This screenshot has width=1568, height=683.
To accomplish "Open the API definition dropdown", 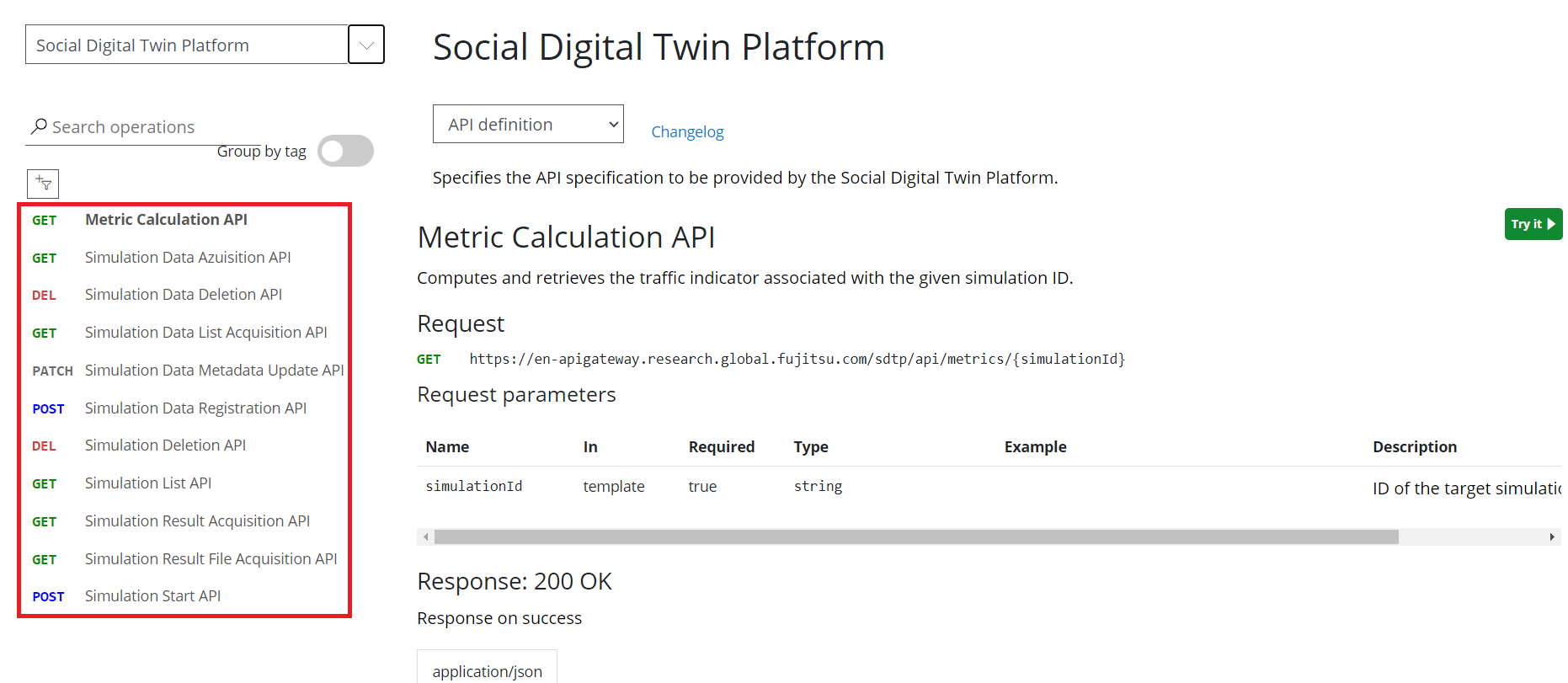I will click(528, 125).
